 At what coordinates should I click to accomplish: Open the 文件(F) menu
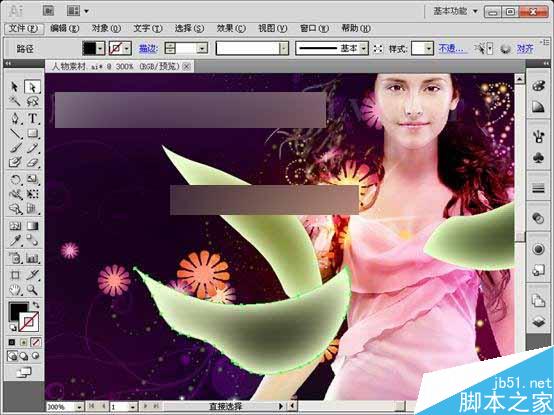coord(23,28)
